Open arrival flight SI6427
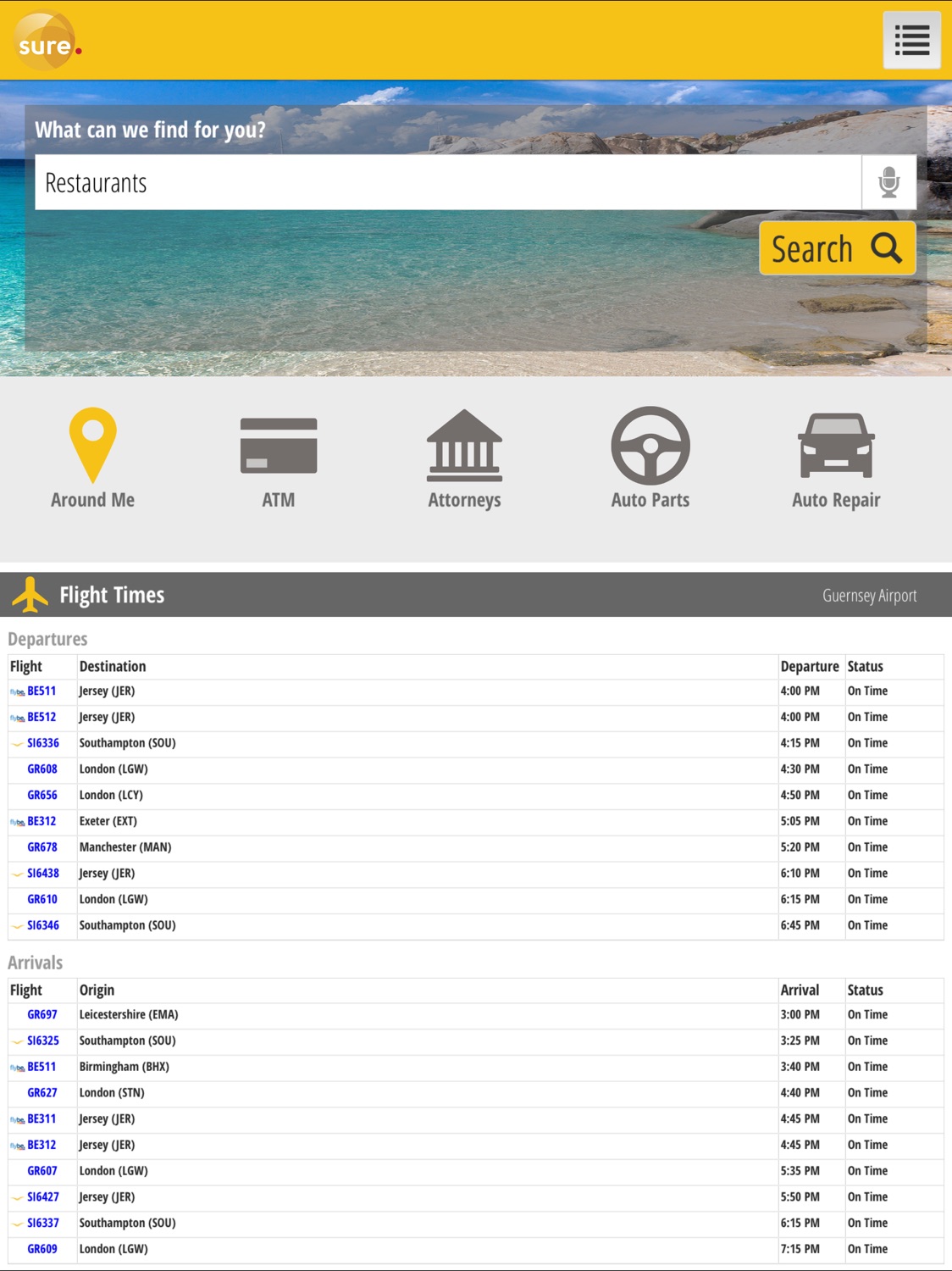Viewport: 952px width, 1271px height. pos(43,1197)
